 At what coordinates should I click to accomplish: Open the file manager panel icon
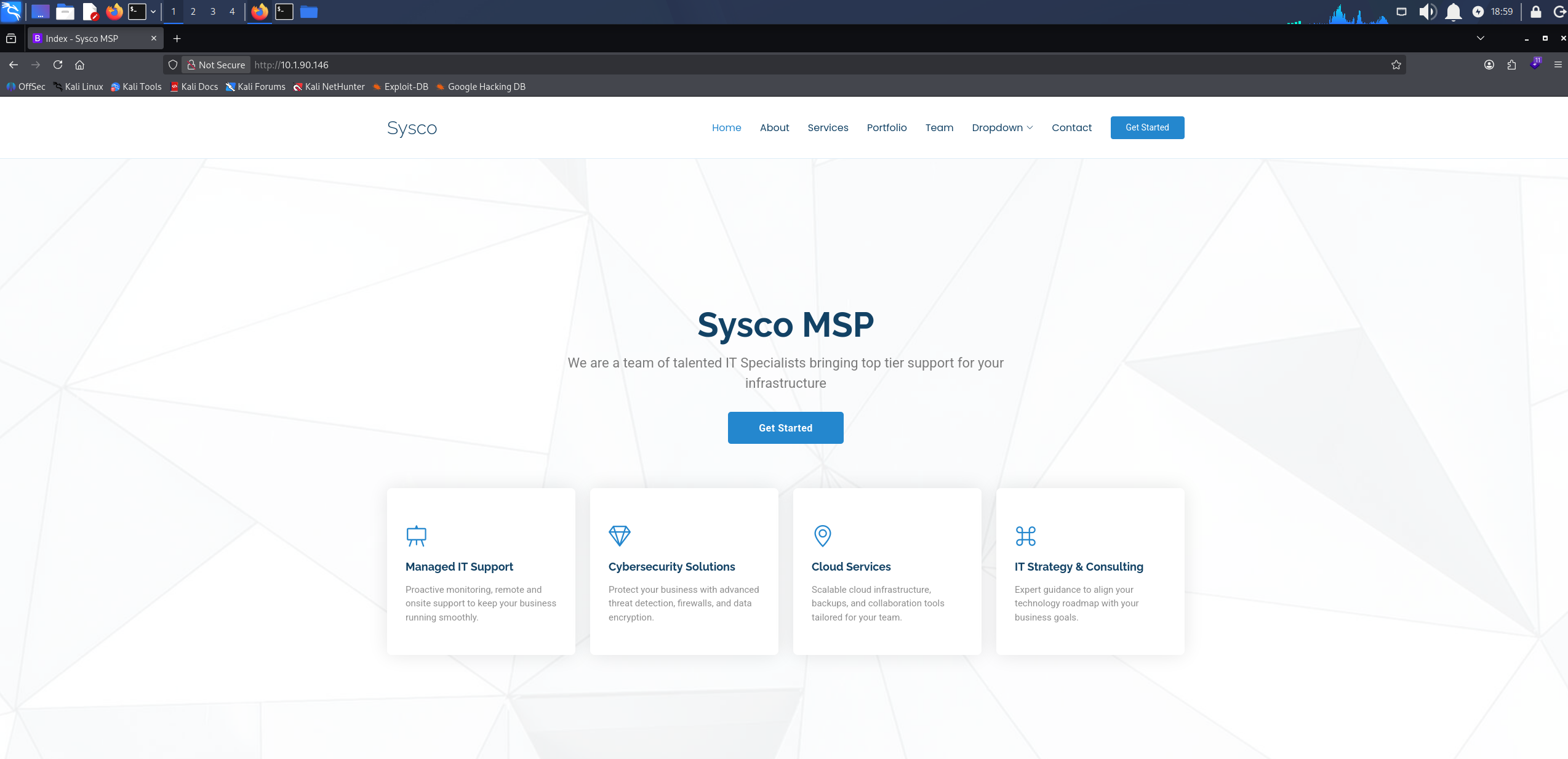65,12
